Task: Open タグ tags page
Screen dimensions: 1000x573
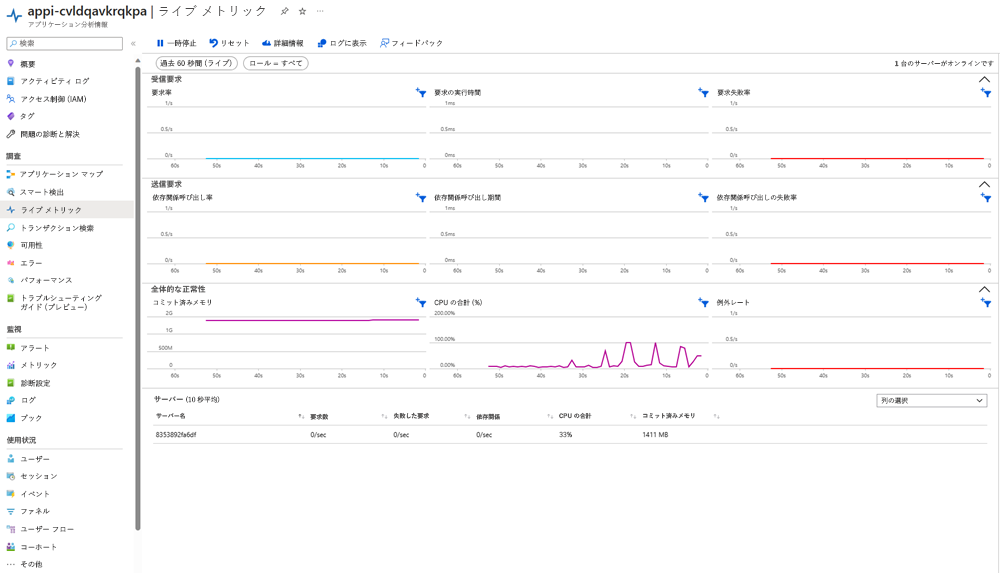Action: pos(27,116)
